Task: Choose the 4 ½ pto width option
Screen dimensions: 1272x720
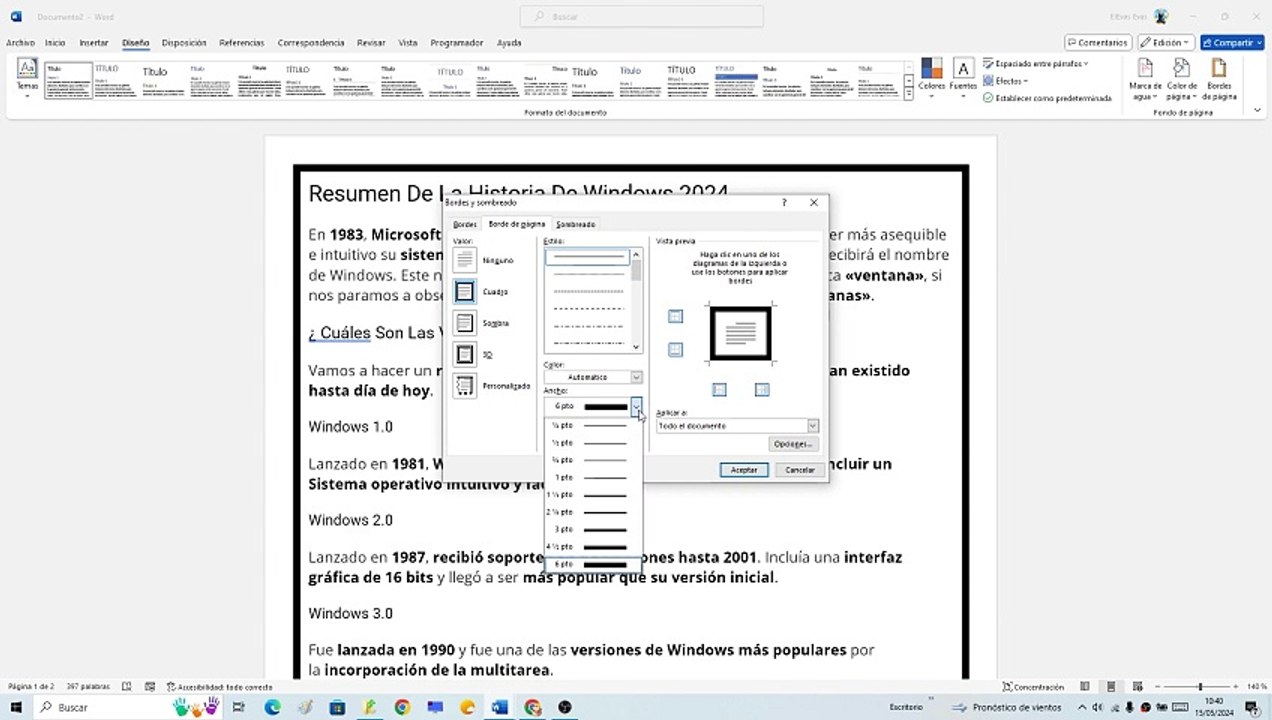Action: pyautogui.click(x=593, y=547)
